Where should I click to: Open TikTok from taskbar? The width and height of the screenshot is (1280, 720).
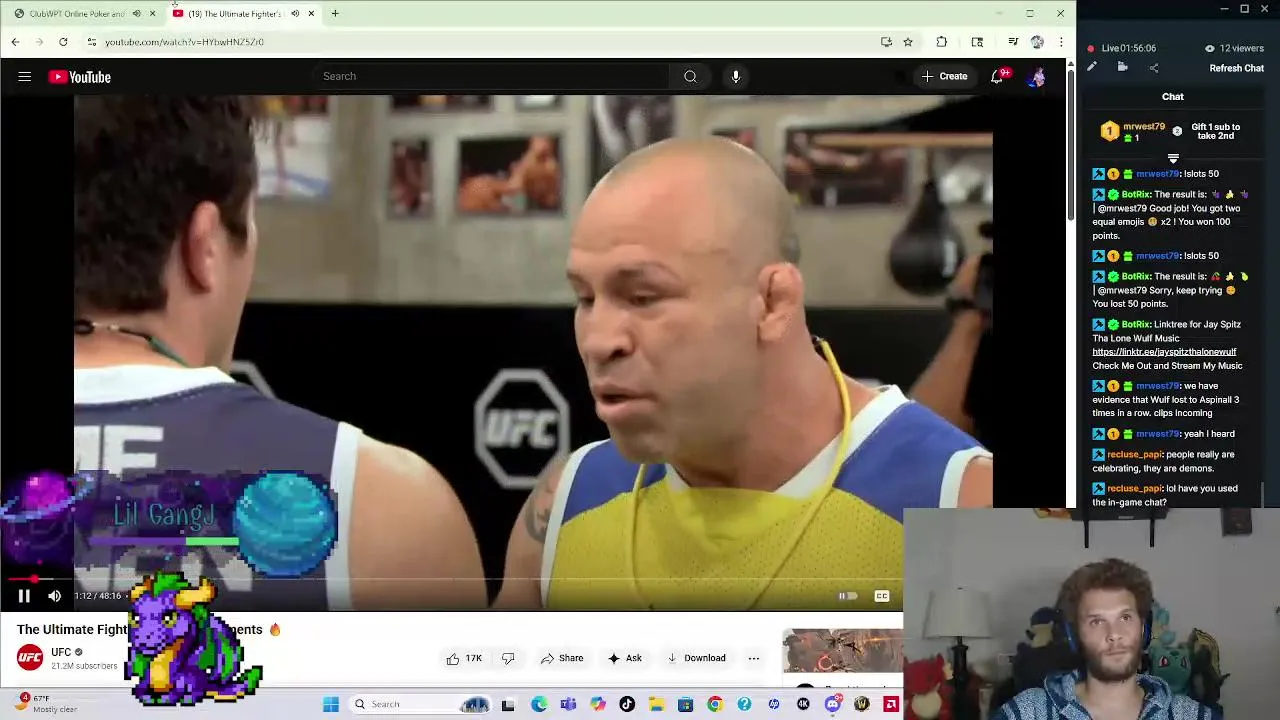pos(627,704)
